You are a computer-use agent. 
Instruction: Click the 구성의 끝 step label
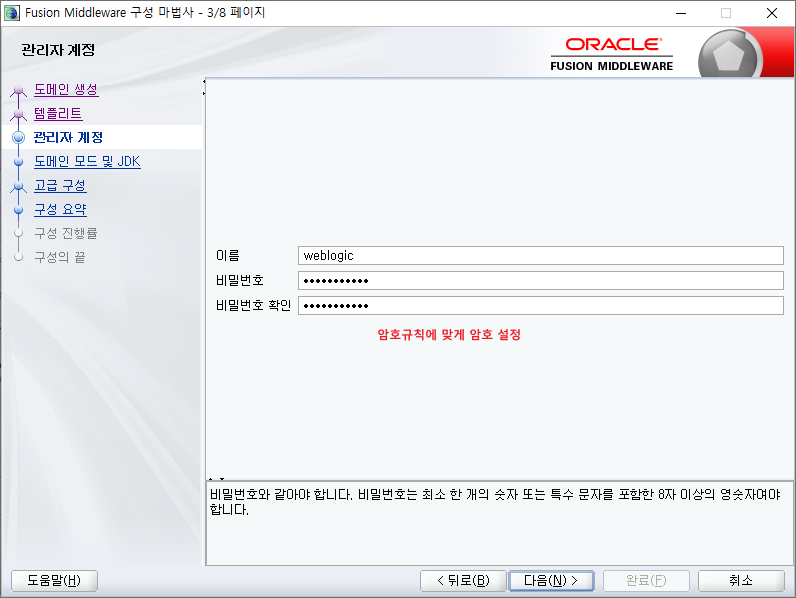point(59,257)
